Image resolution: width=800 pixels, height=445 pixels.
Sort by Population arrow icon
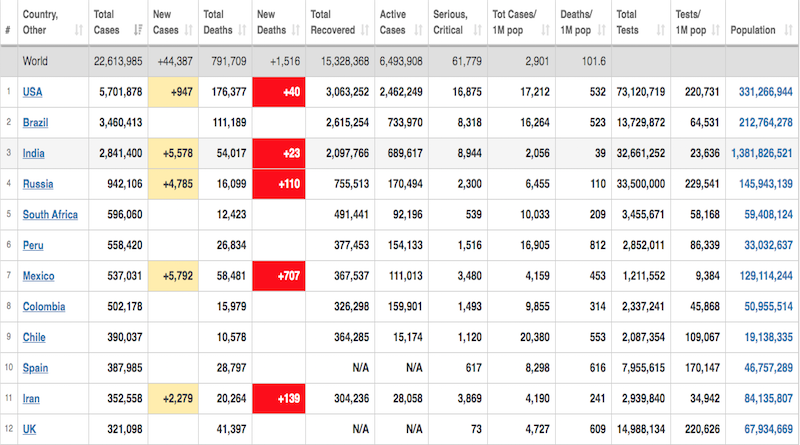click(789, 30)
